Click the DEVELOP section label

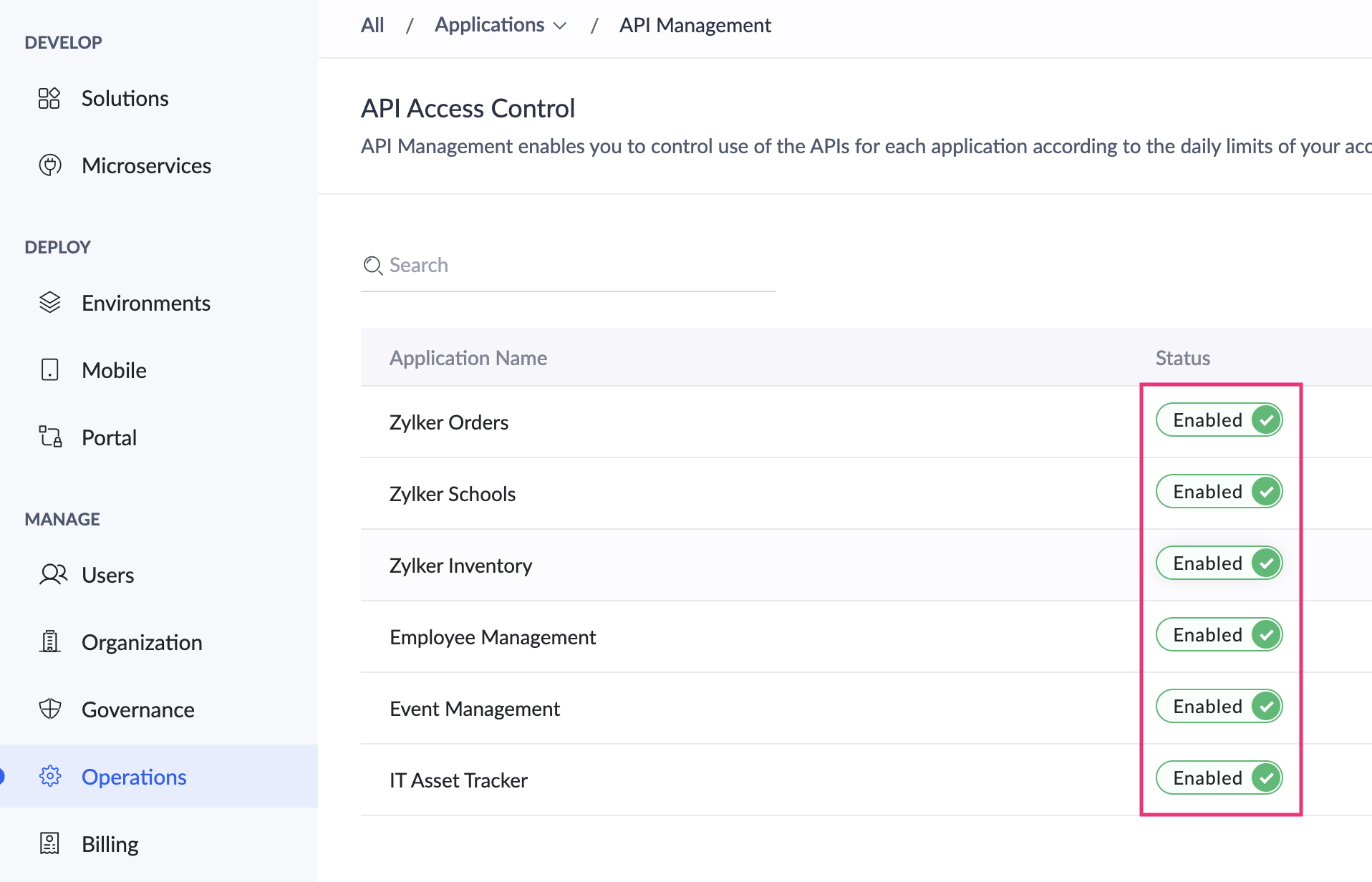[63, 42]
